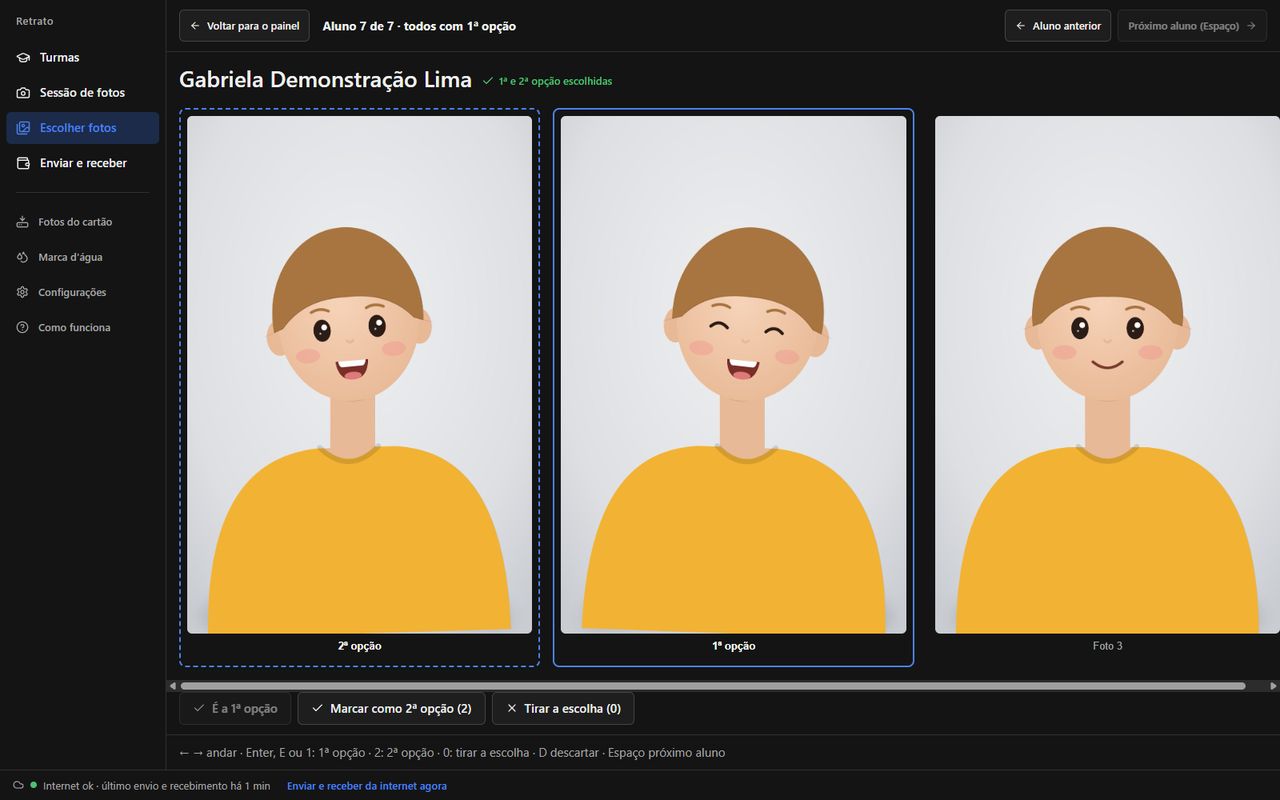
Task: Open the Fotos do cartão label
Action: click(x=75, y=222)
